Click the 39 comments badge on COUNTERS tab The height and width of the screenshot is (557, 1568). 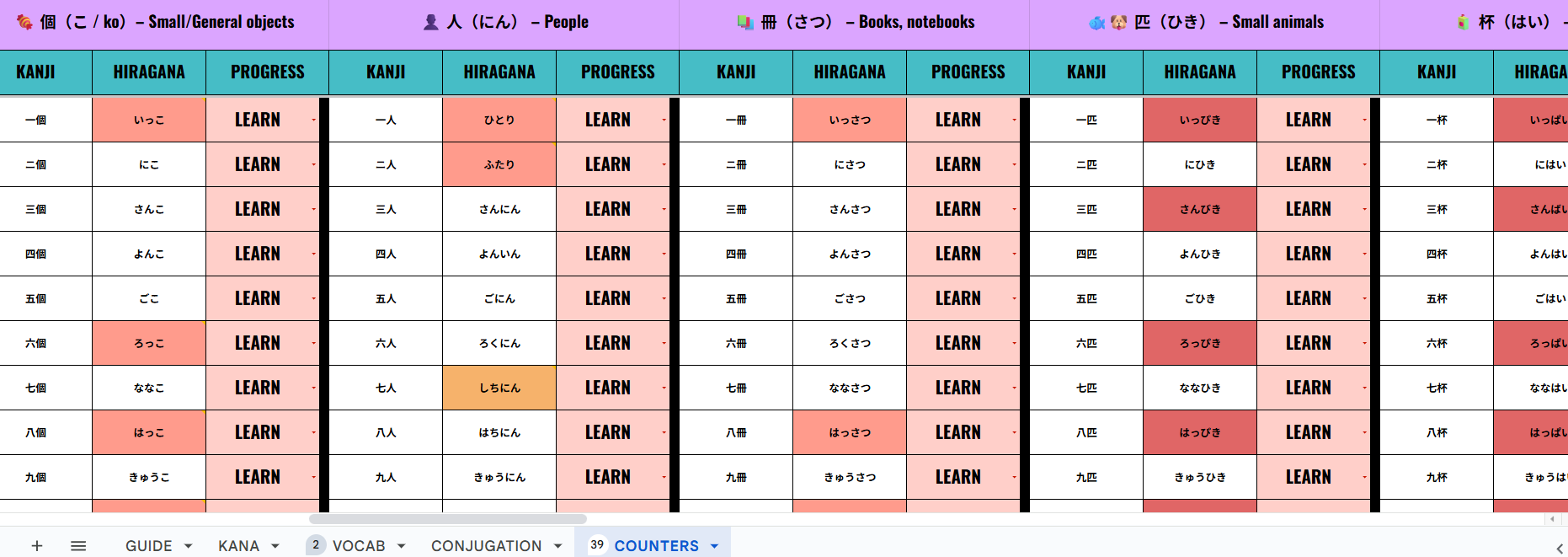coord(597,545)
